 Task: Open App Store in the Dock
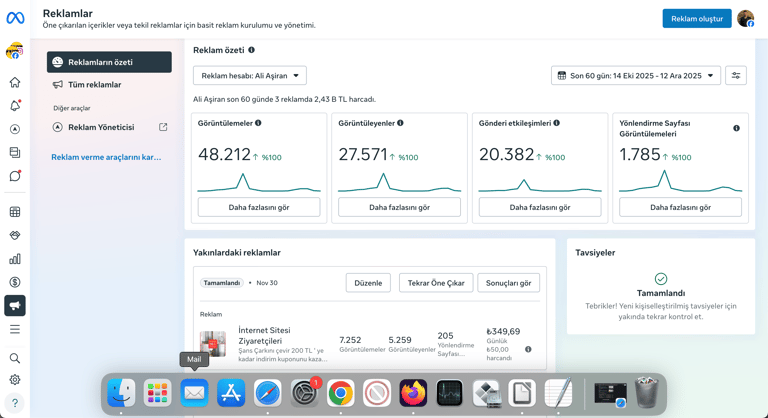(x=231, y=393)
